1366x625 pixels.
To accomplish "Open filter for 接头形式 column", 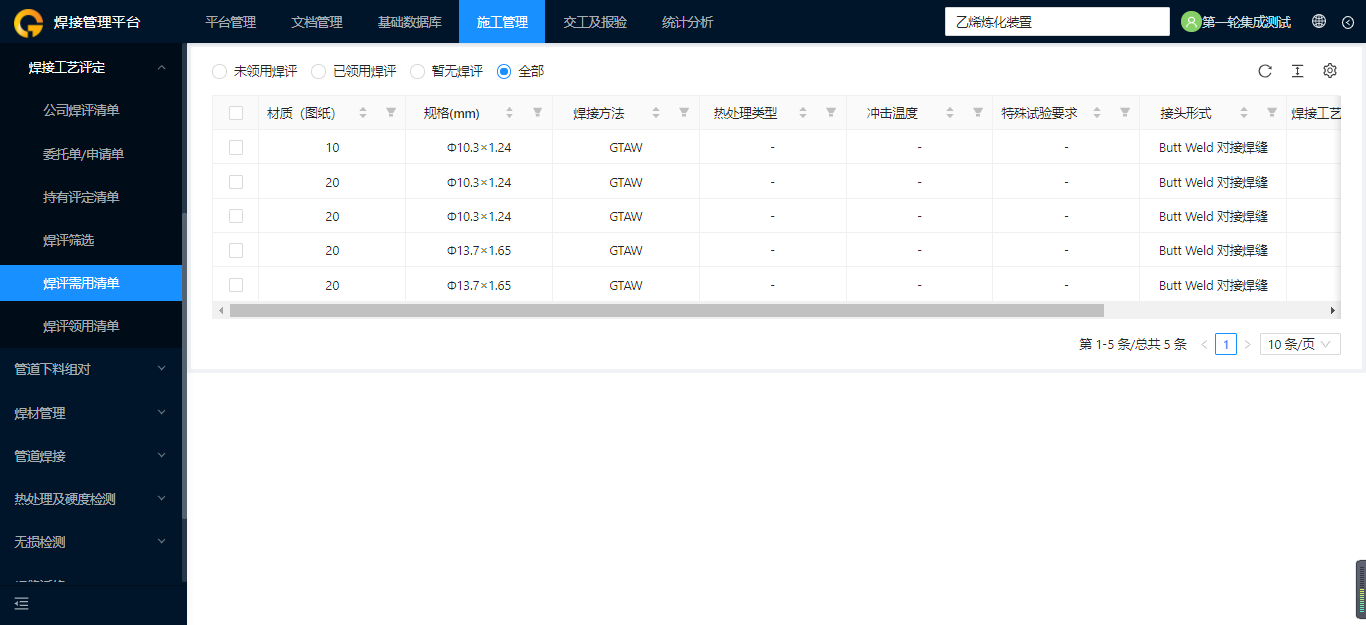I will click(1272, 113).
